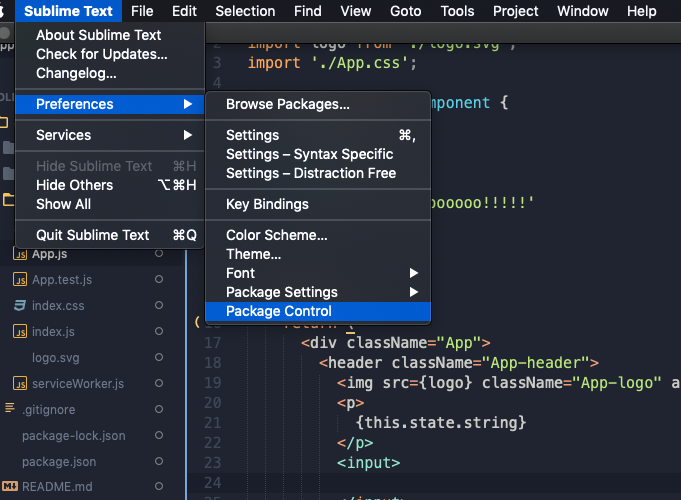Select Check for Updates…
Image resolution: width=681 pixels, height=500 pixels.
point(109,54)
